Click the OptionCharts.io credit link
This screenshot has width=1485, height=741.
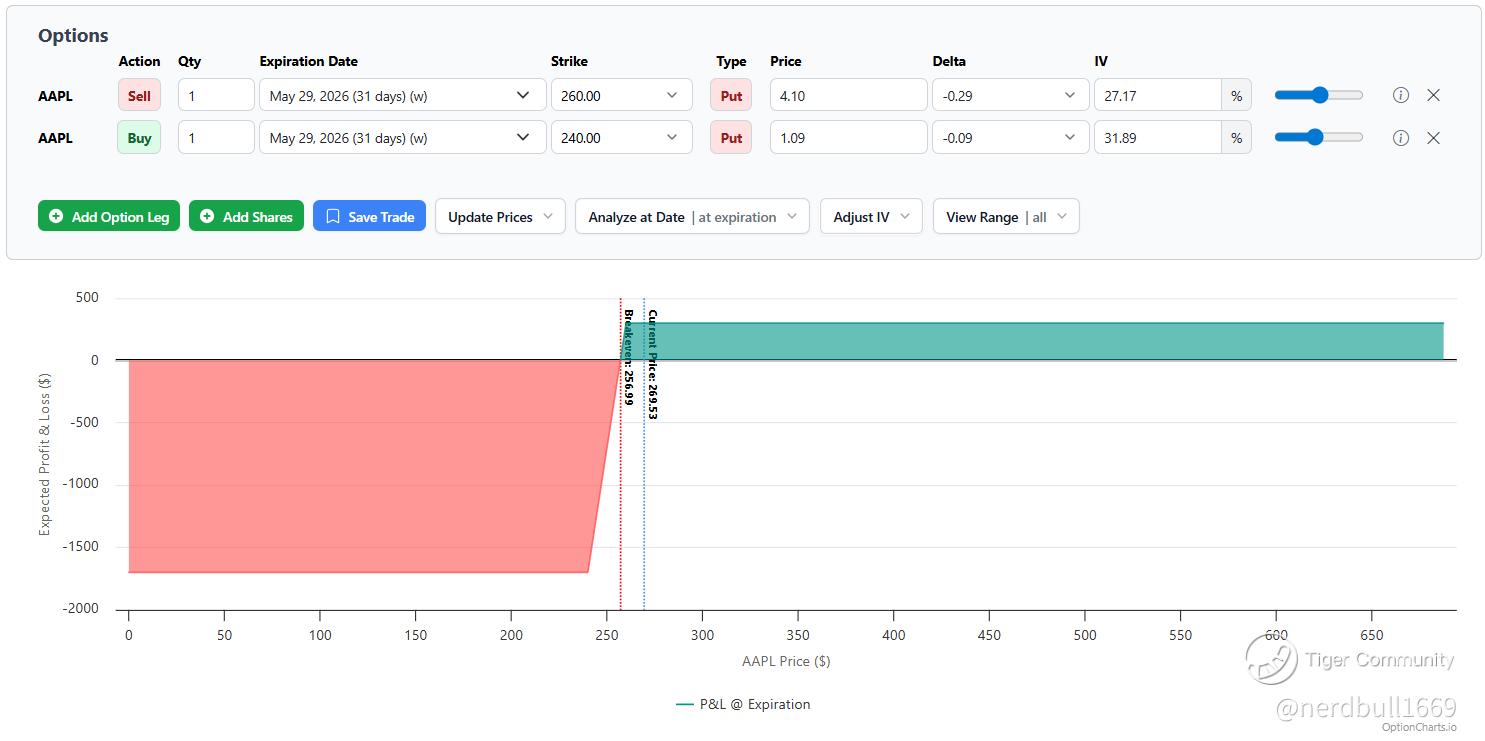1420,727
